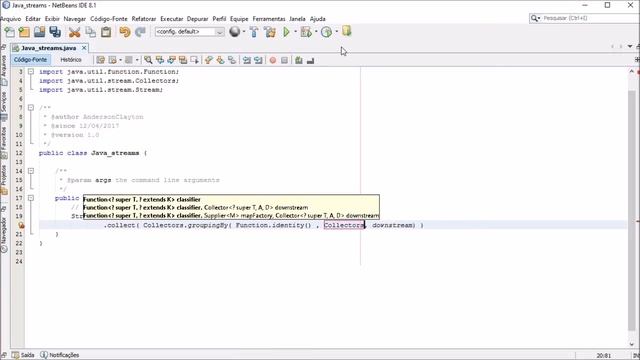Save all files with the Save All icon
Screen dimensions: 640x360
[x=55, y=32]
